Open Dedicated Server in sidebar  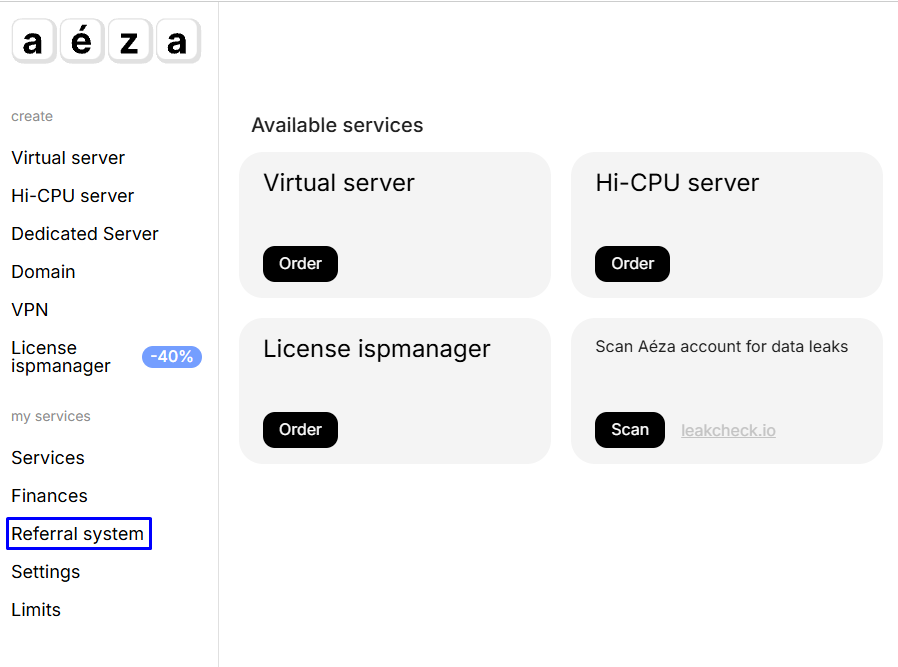tap(85, 234)
